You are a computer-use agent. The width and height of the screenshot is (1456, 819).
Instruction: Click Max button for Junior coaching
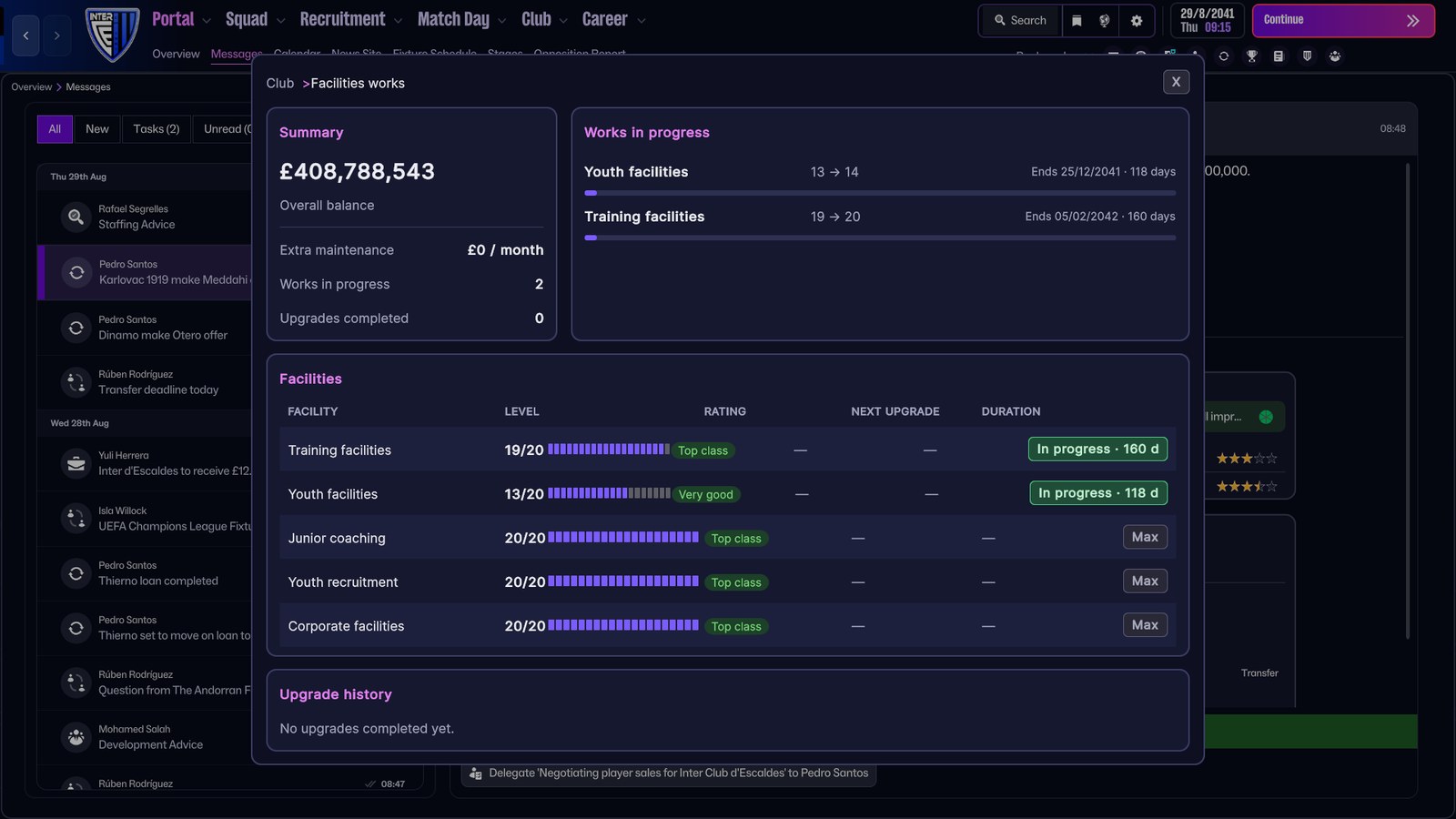coord(1145,537)
